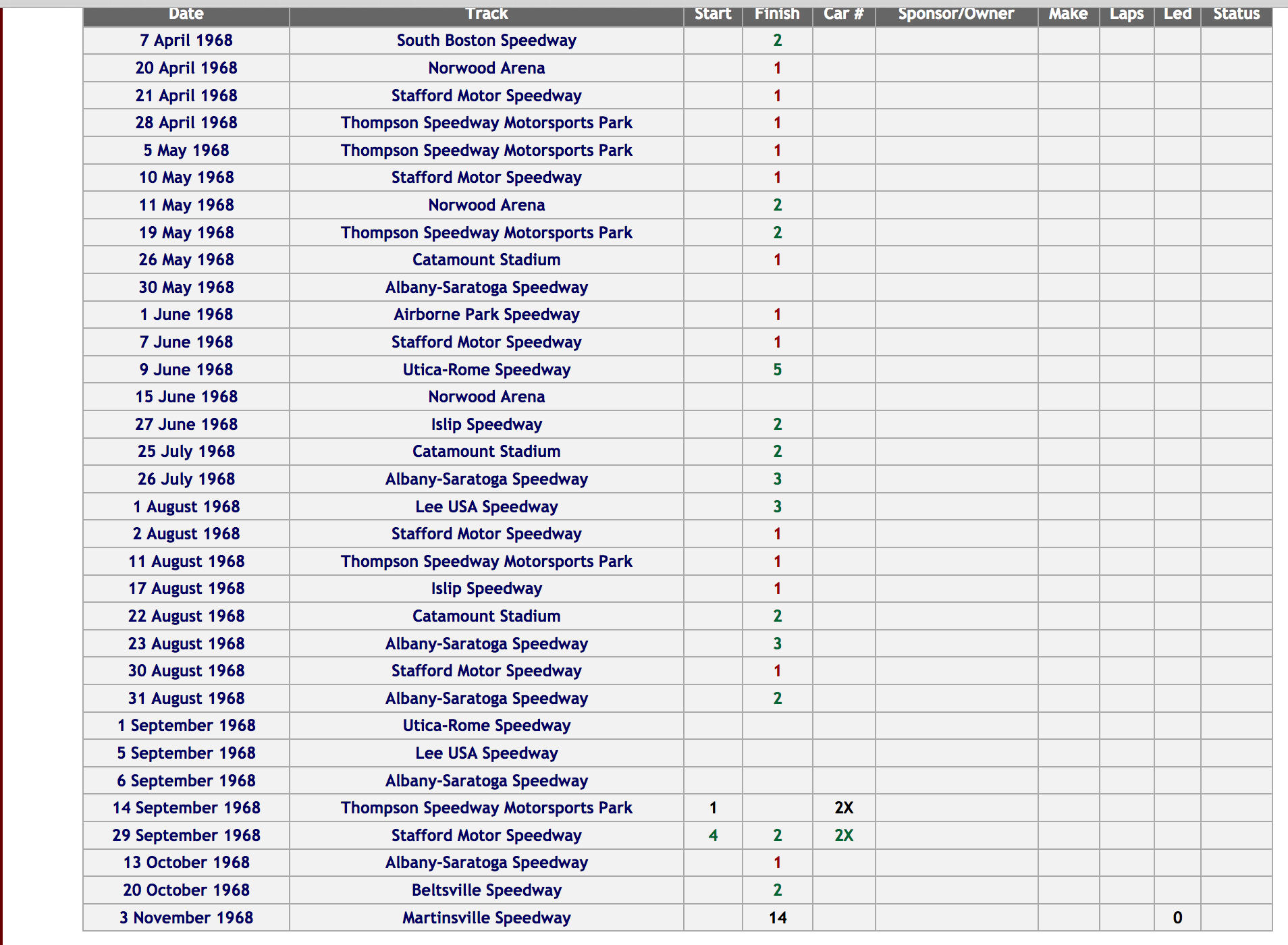Click car number 2X in 29 September row
Viewport: 1288px width, 945px height.
tap(844, 836)
